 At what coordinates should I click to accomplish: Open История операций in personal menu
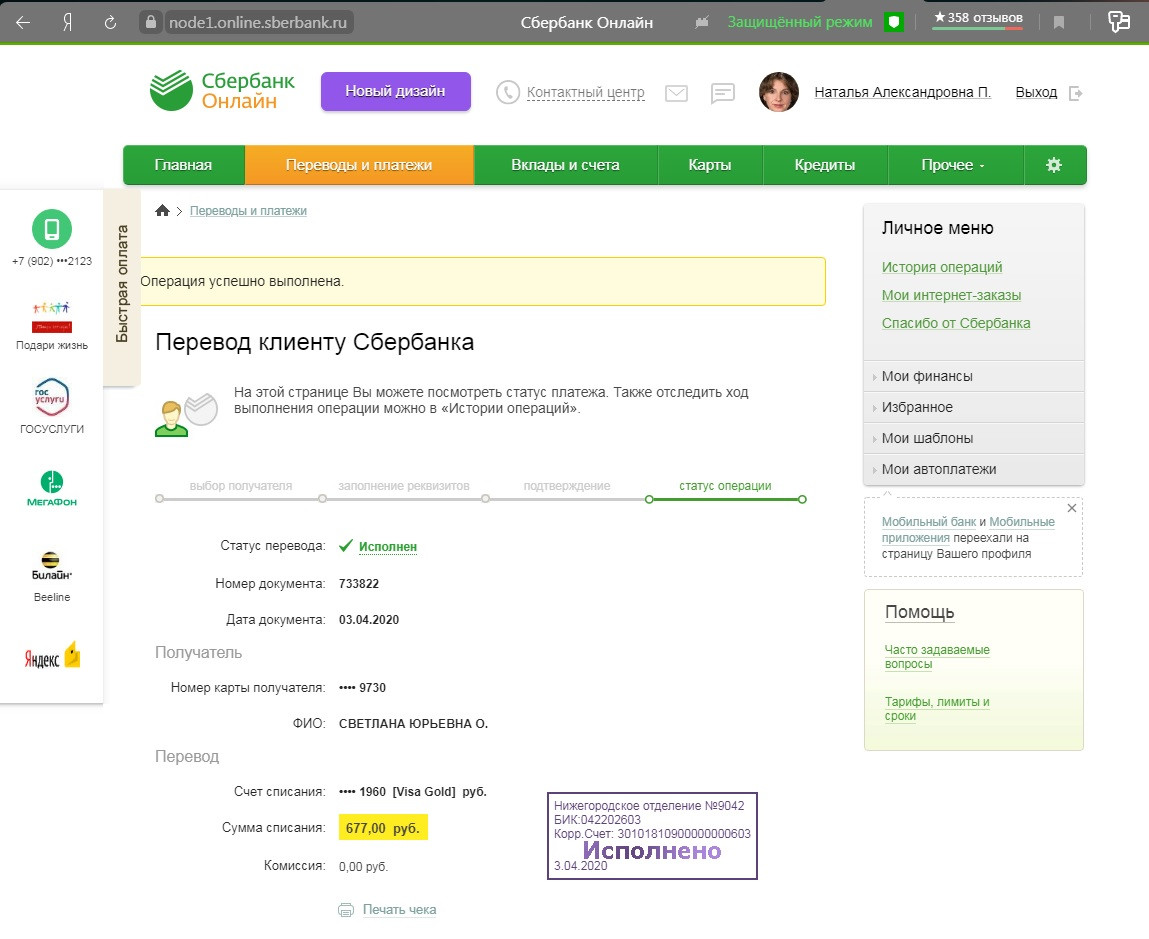[x=942, y=267]
